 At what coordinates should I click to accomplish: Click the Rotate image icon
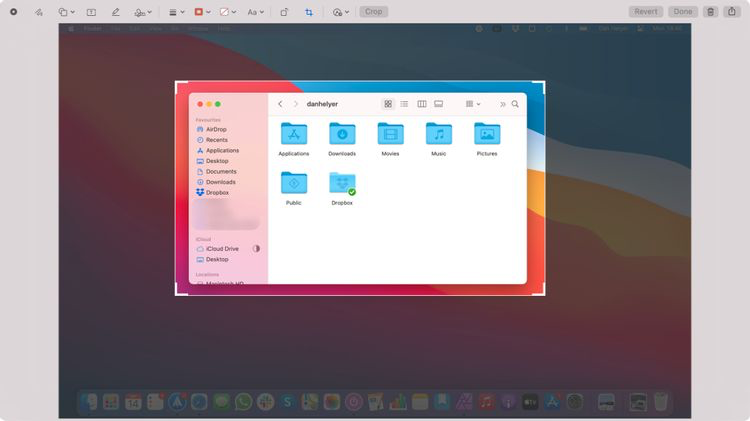[x=284, y=12]
